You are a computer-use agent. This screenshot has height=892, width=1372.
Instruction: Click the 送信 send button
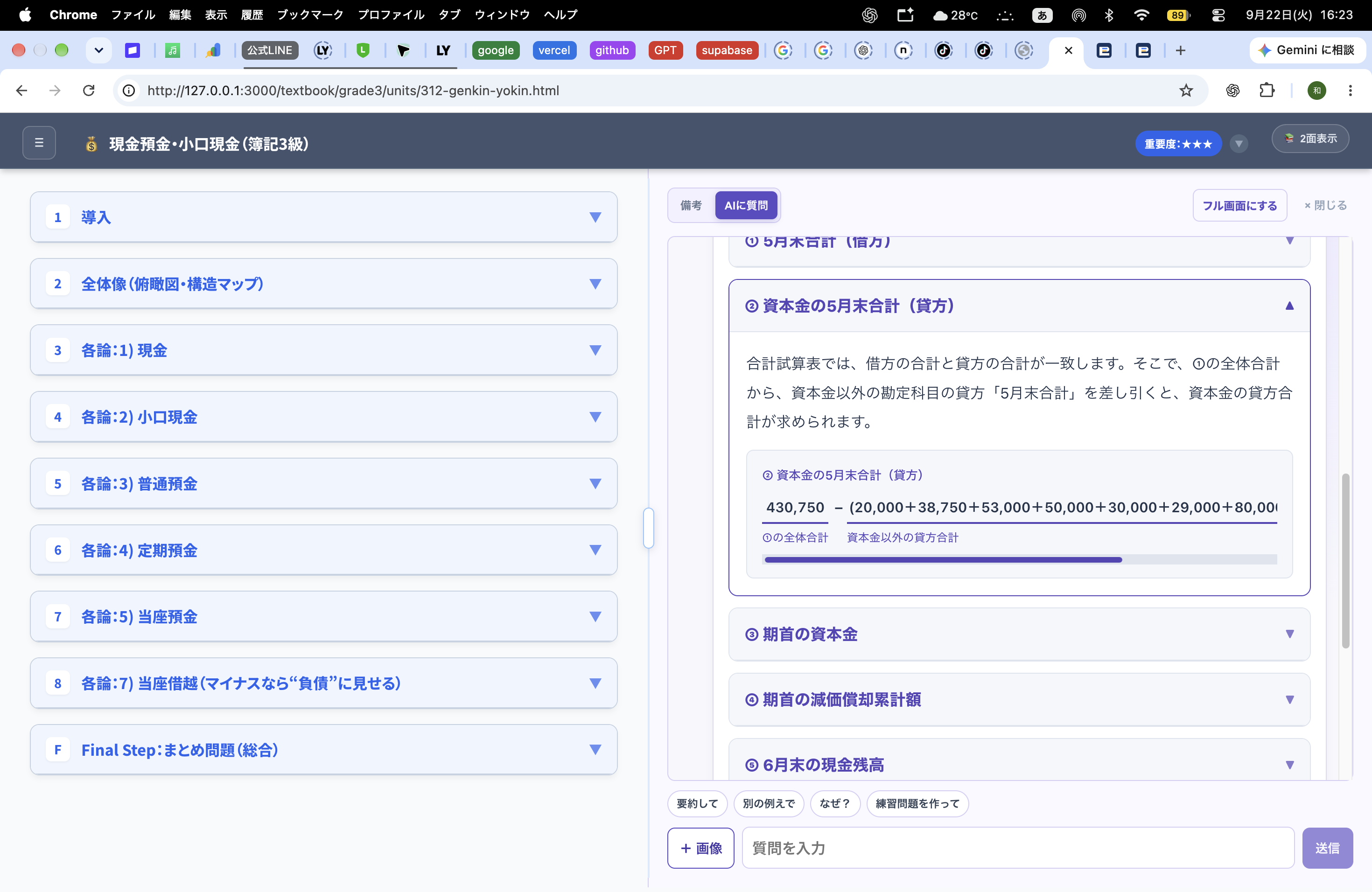[1327, 848]
